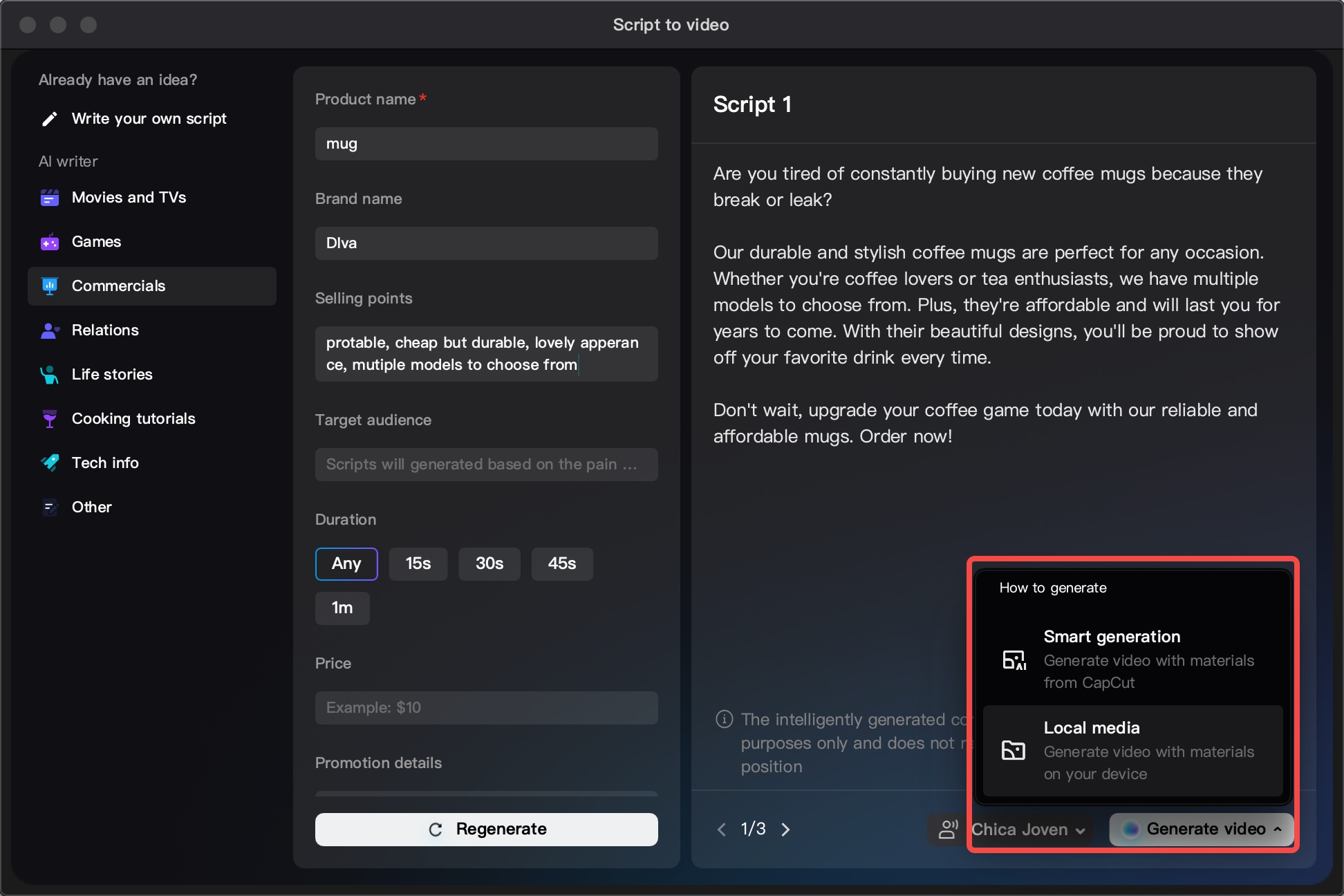Select the 30s duration option

[x=489, y=563]
